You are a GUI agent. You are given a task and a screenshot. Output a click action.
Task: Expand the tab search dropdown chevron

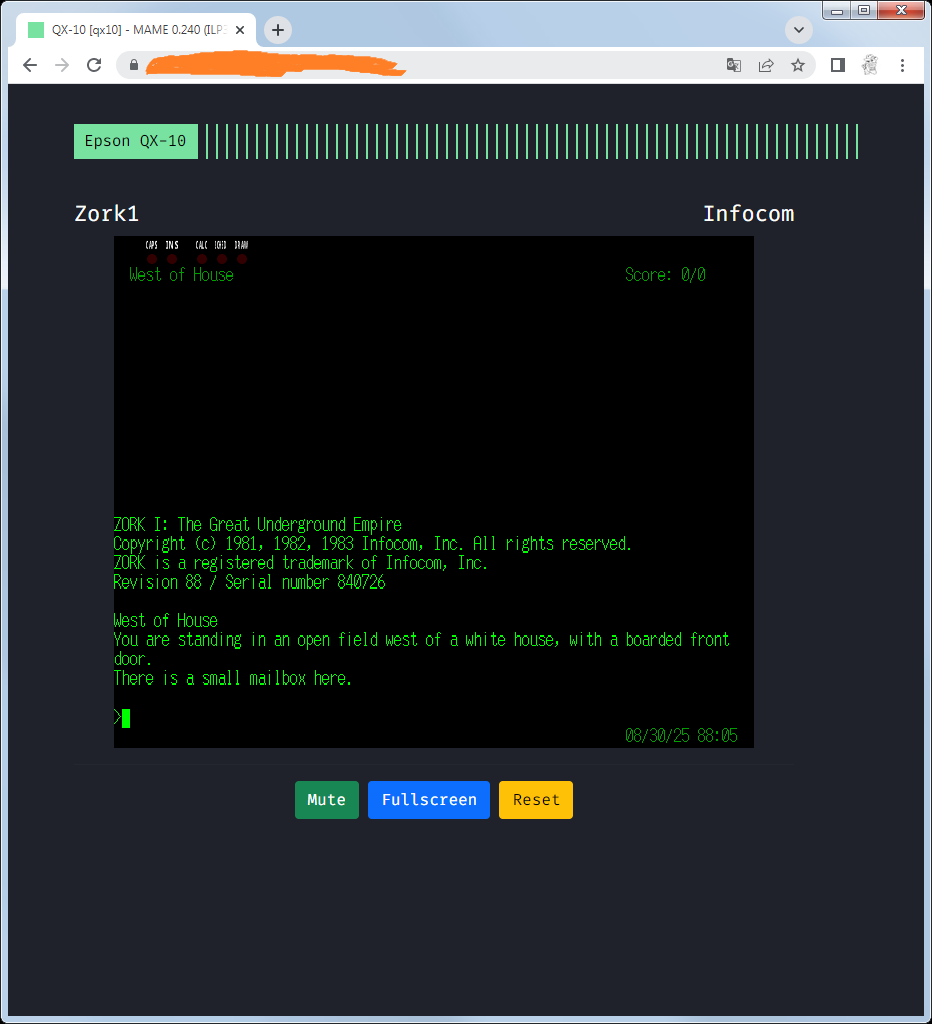798,30
